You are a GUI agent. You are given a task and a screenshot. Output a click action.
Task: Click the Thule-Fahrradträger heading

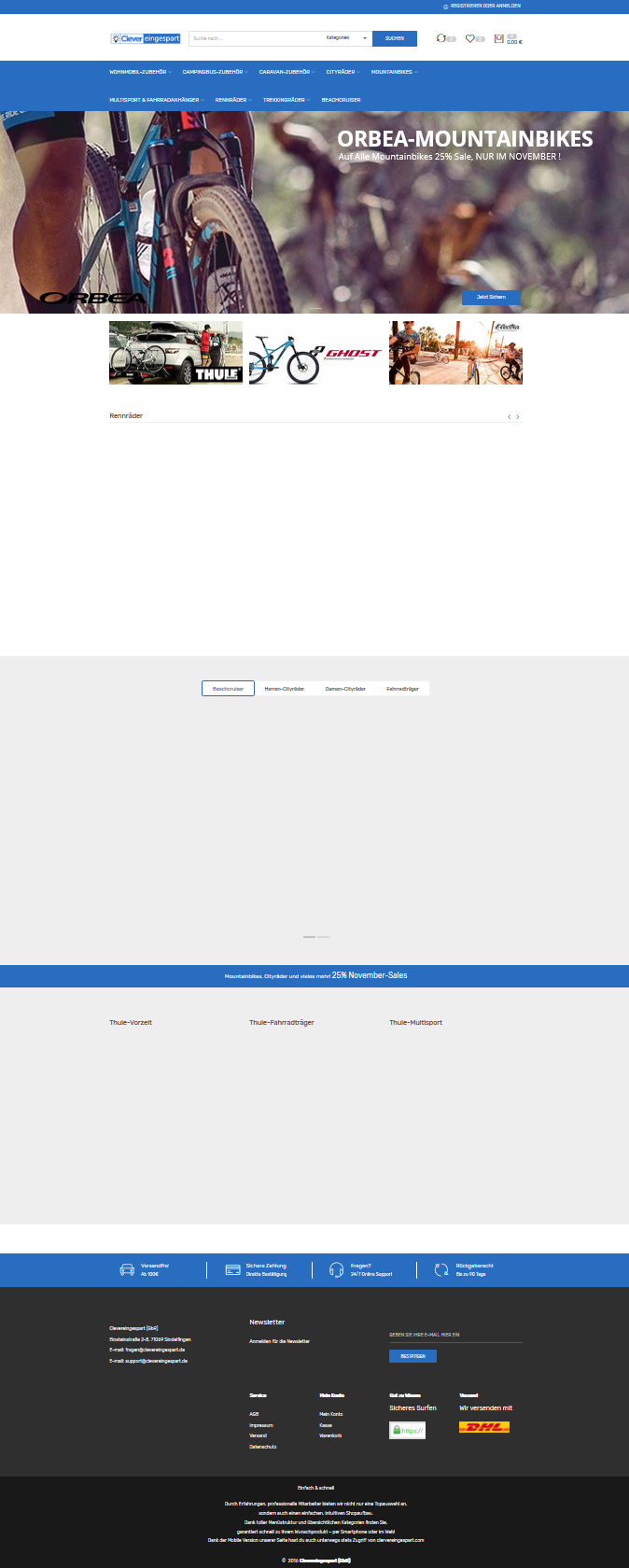[x=282, y=1023]
